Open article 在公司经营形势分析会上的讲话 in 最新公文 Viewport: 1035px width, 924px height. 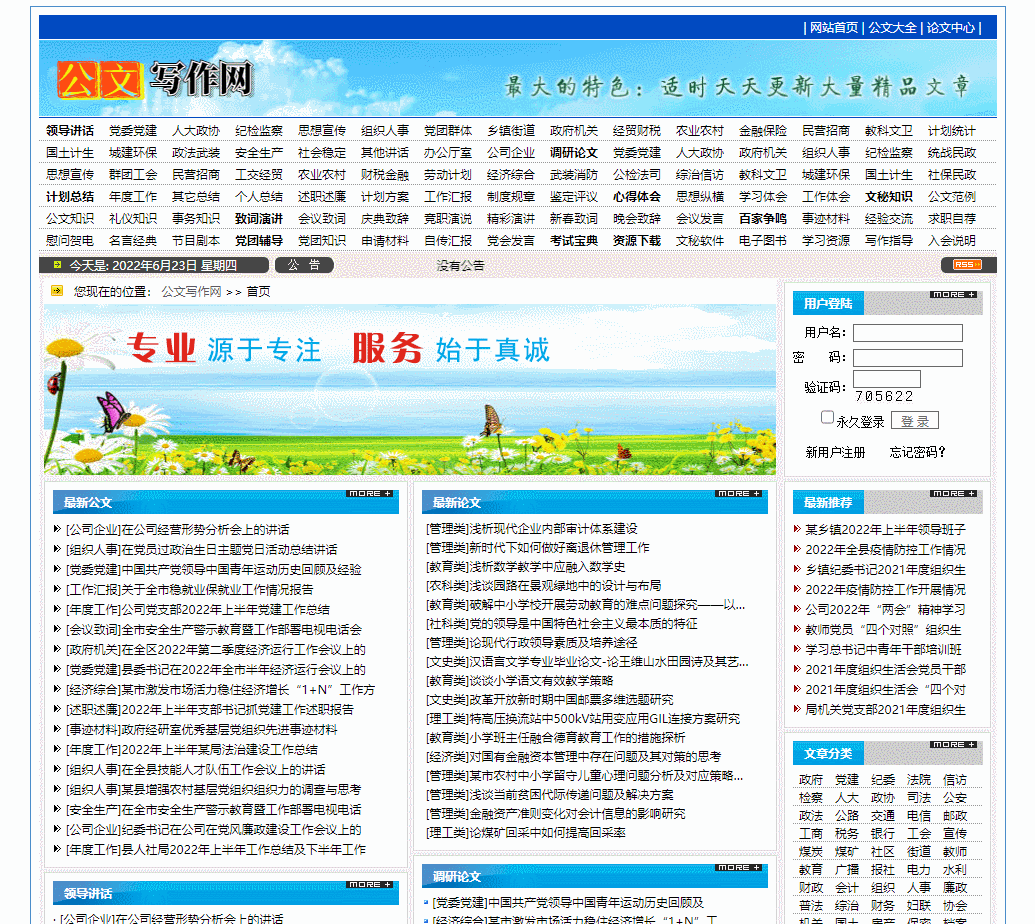tap(206, 529)
